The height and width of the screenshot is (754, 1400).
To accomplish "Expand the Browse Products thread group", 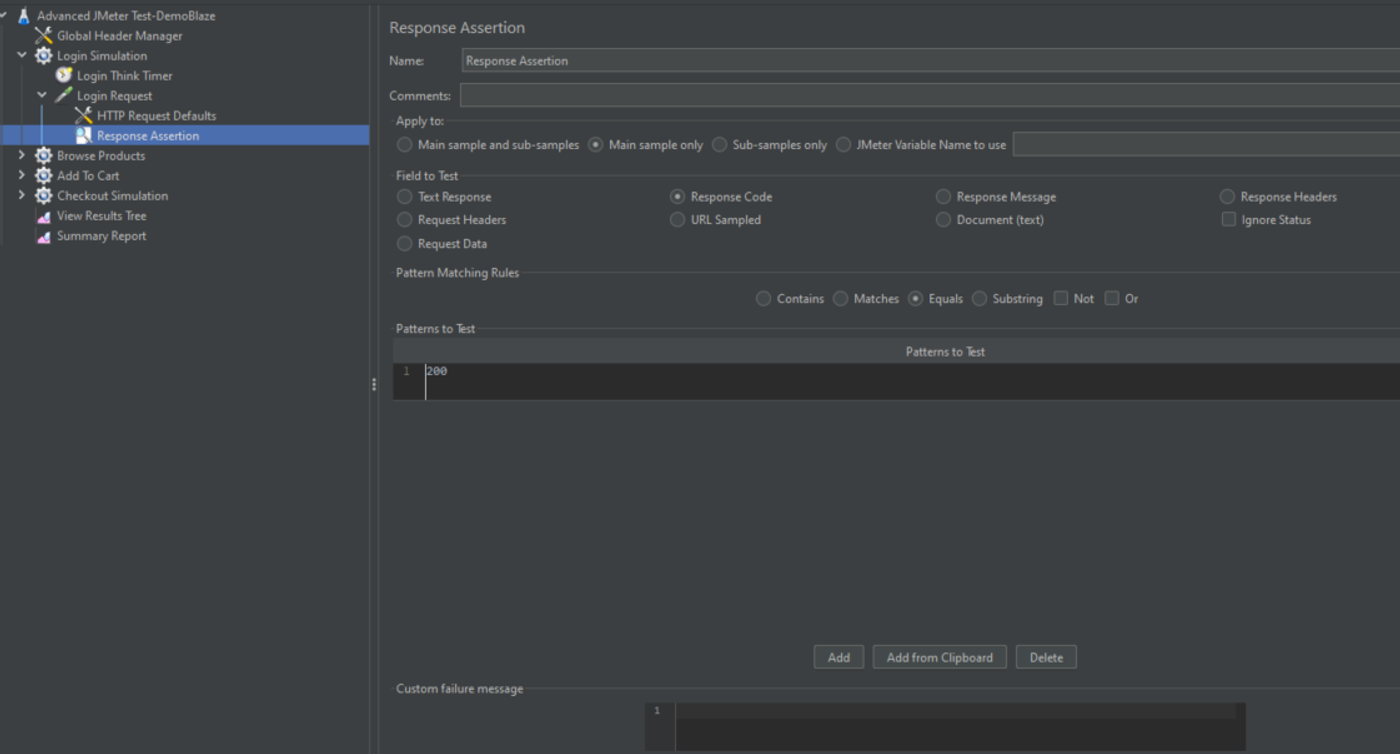I will tap(22, 156).
